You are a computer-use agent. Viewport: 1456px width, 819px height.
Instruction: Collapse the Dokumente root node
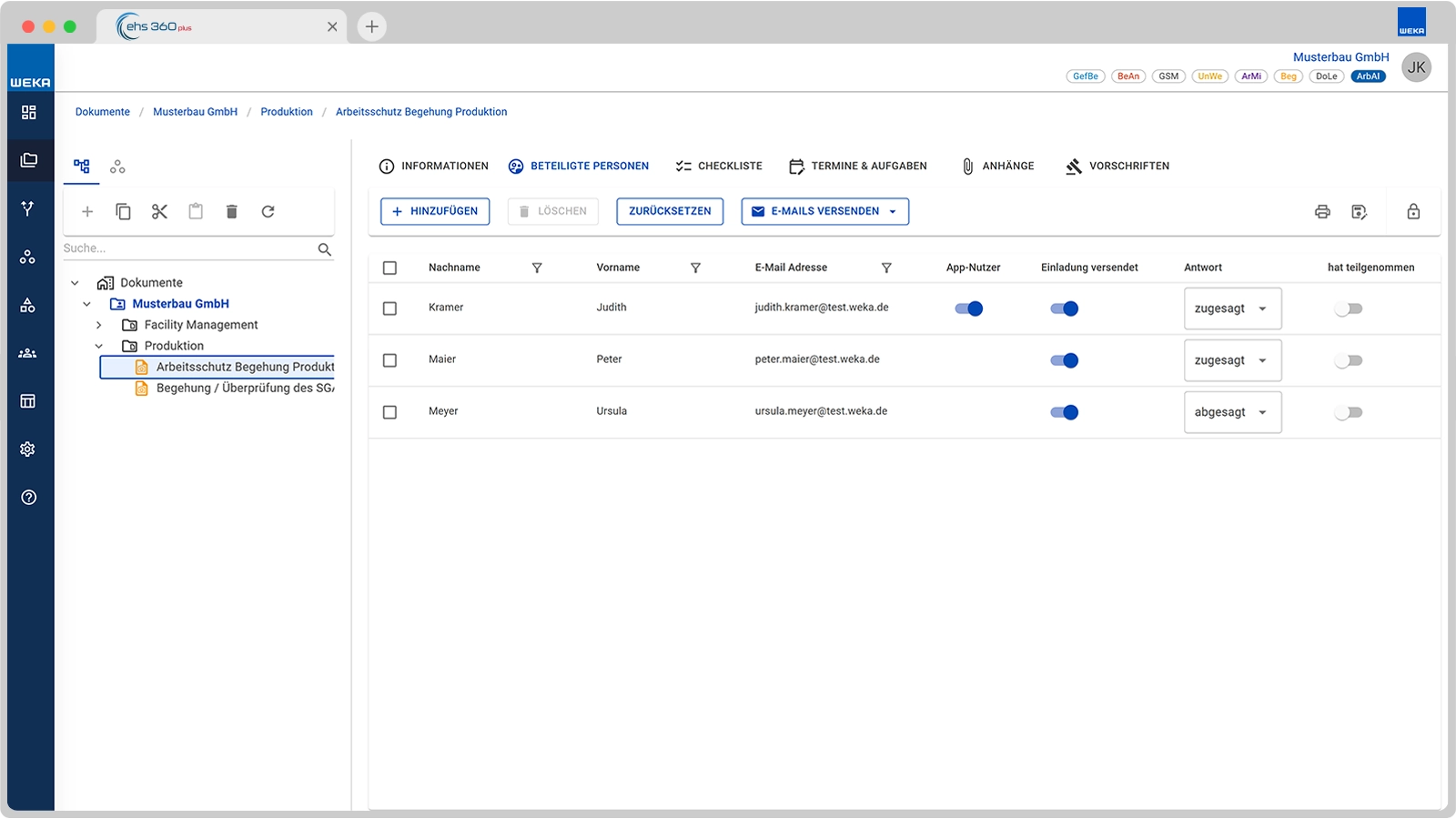pyautogui.click(x=76, y=283)
